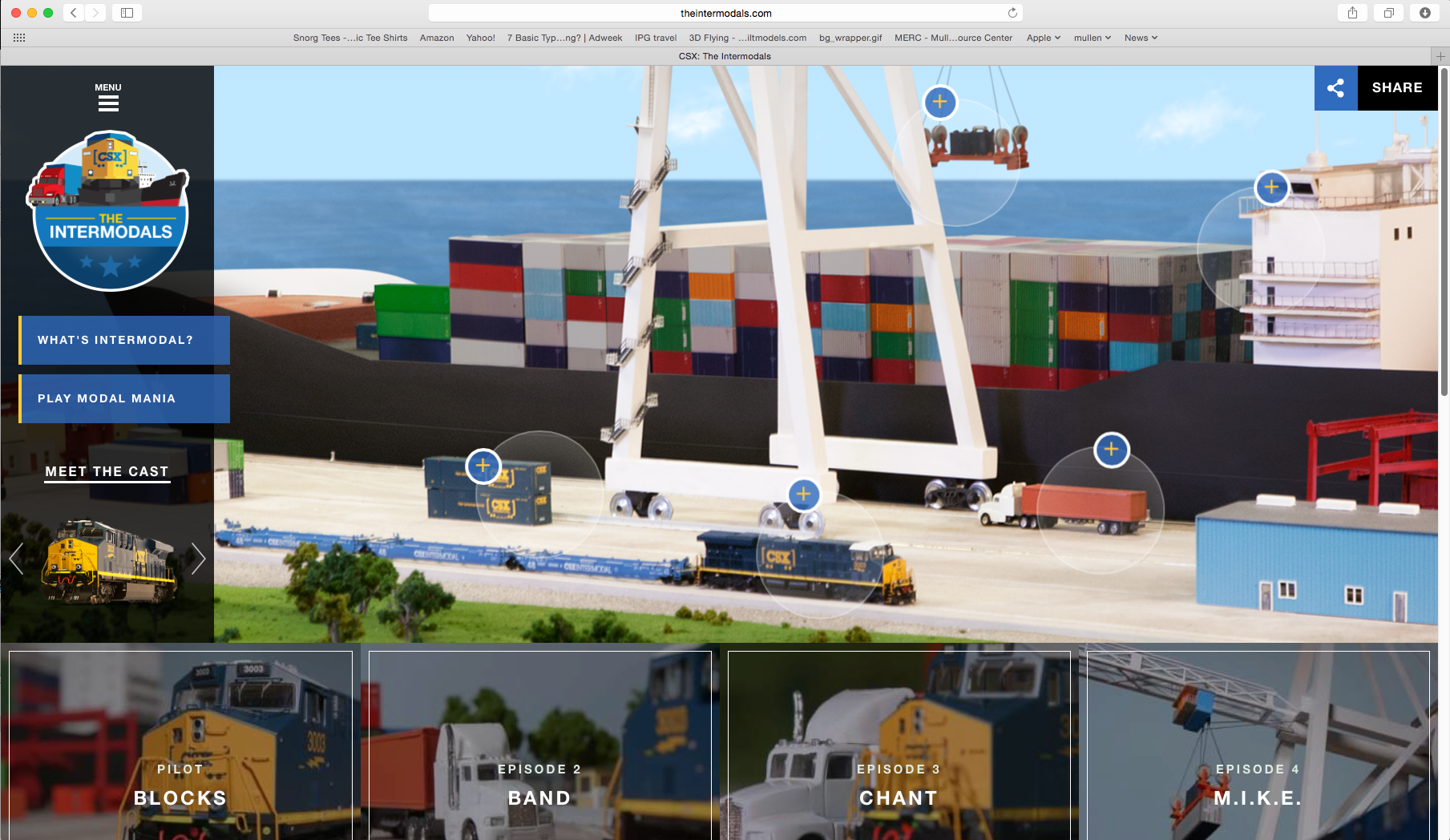Open the Safari downloads icon
1450x840 pixels.
click(1424, 13)
